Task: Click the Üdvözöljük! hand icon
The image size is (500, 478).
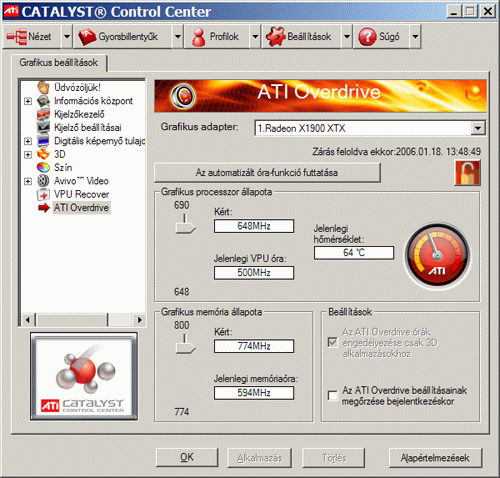Action: click(x=43, y=87)
